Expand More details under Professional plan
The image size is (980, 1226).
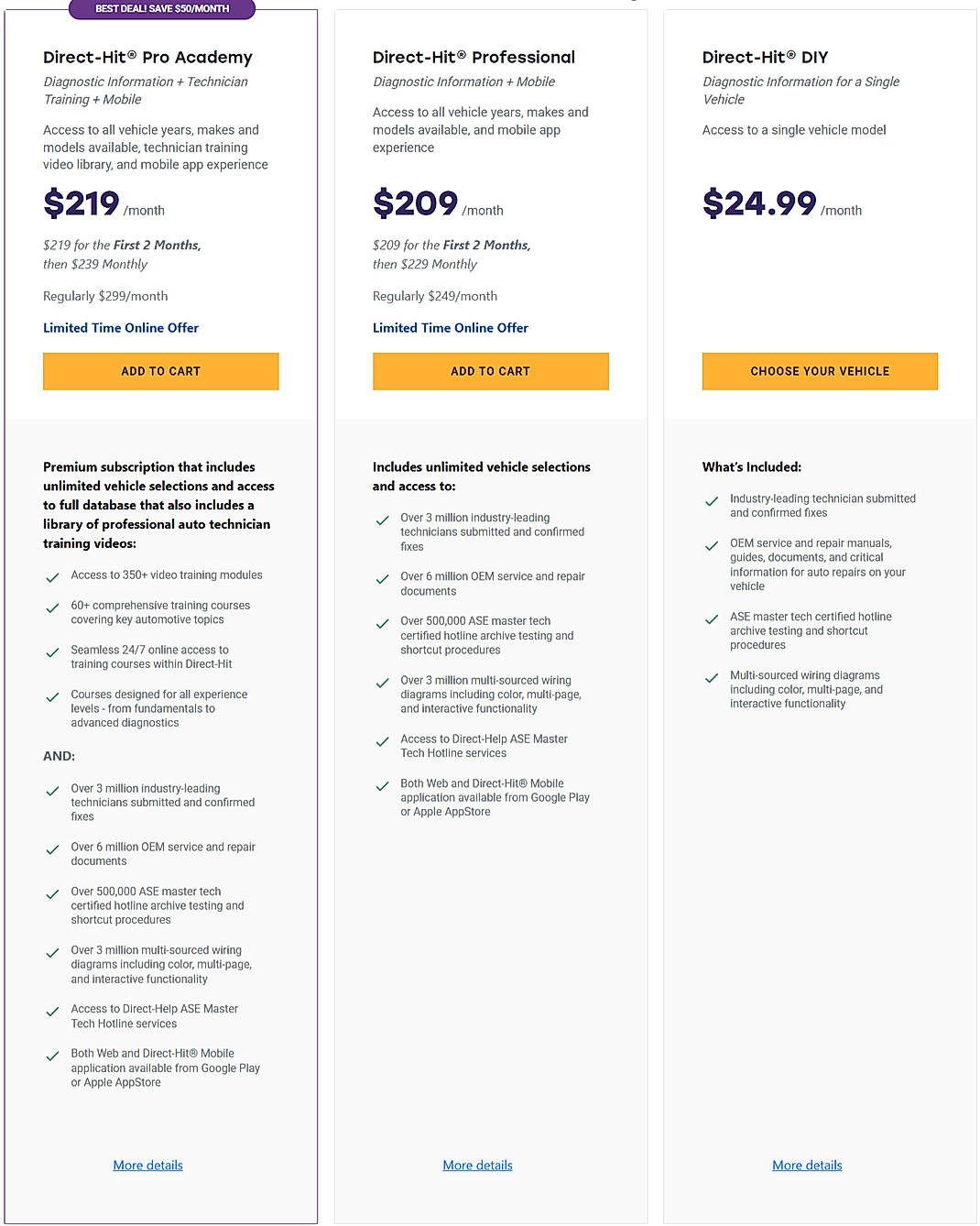click(x=477, y=1165)
